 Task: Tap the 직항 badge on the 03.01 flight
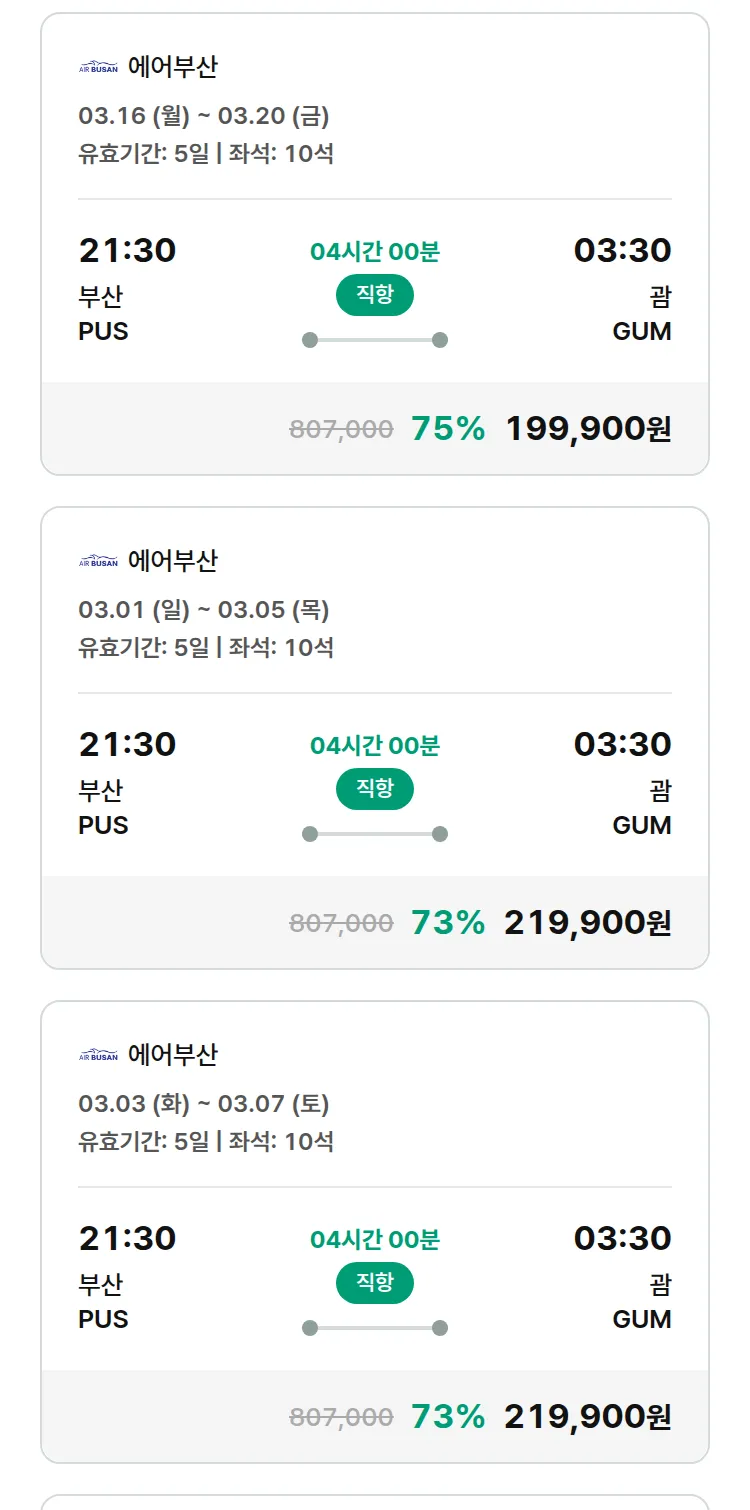374,789
